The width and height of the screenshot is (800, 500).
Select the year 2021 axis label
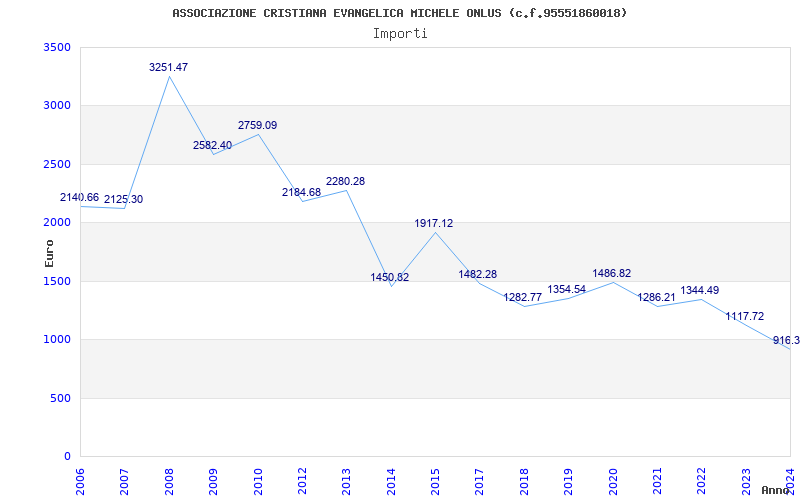(x=657, y=481)
